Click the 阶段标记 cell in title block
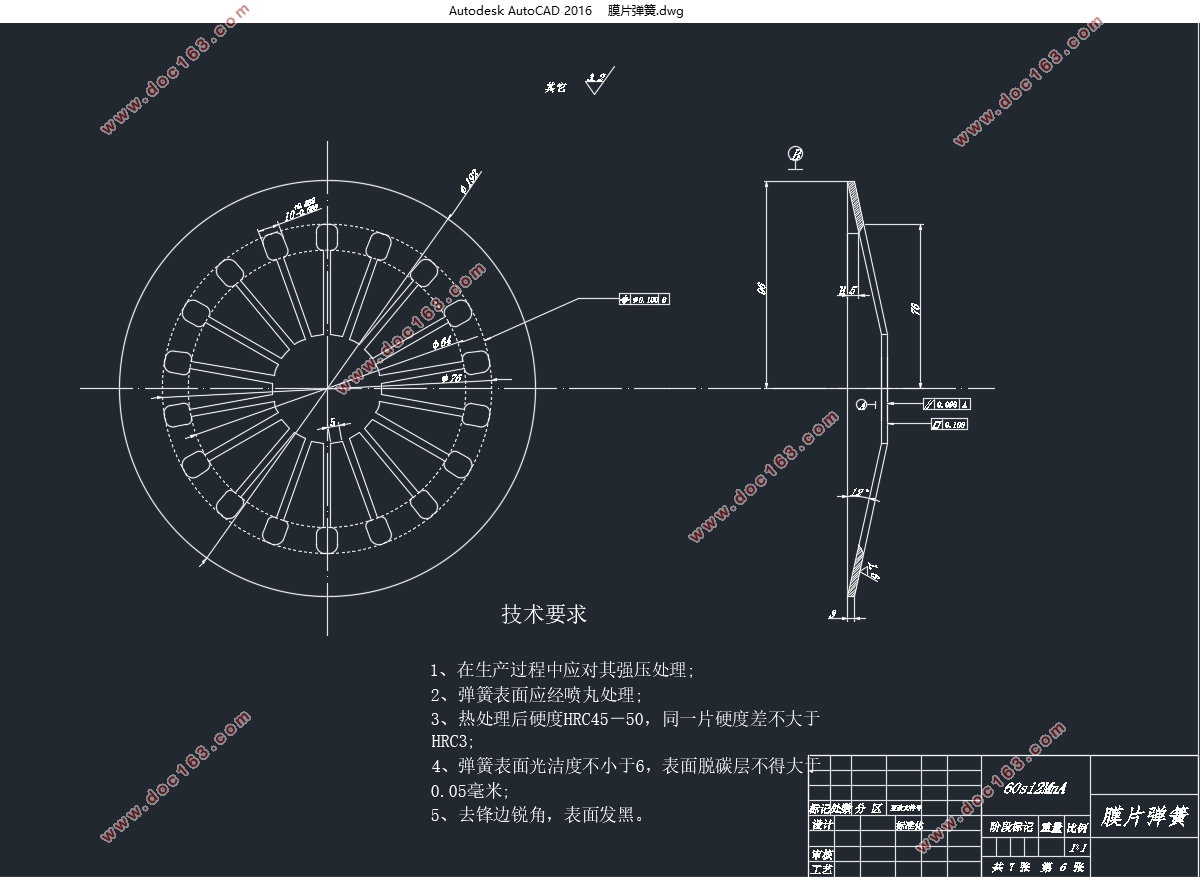Screen dimensions: 1200x877 pos(1011,827)
